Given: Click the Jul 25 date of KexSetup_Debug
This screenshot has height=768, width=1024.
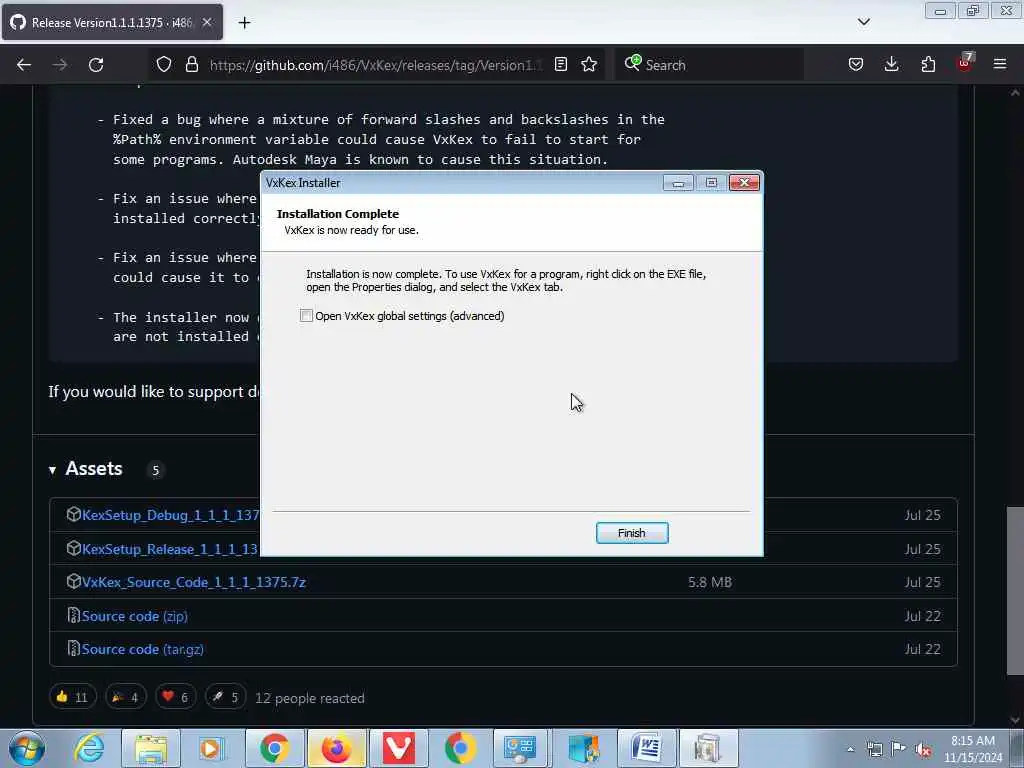Looking at the screenshot, I should click(922, 515).
